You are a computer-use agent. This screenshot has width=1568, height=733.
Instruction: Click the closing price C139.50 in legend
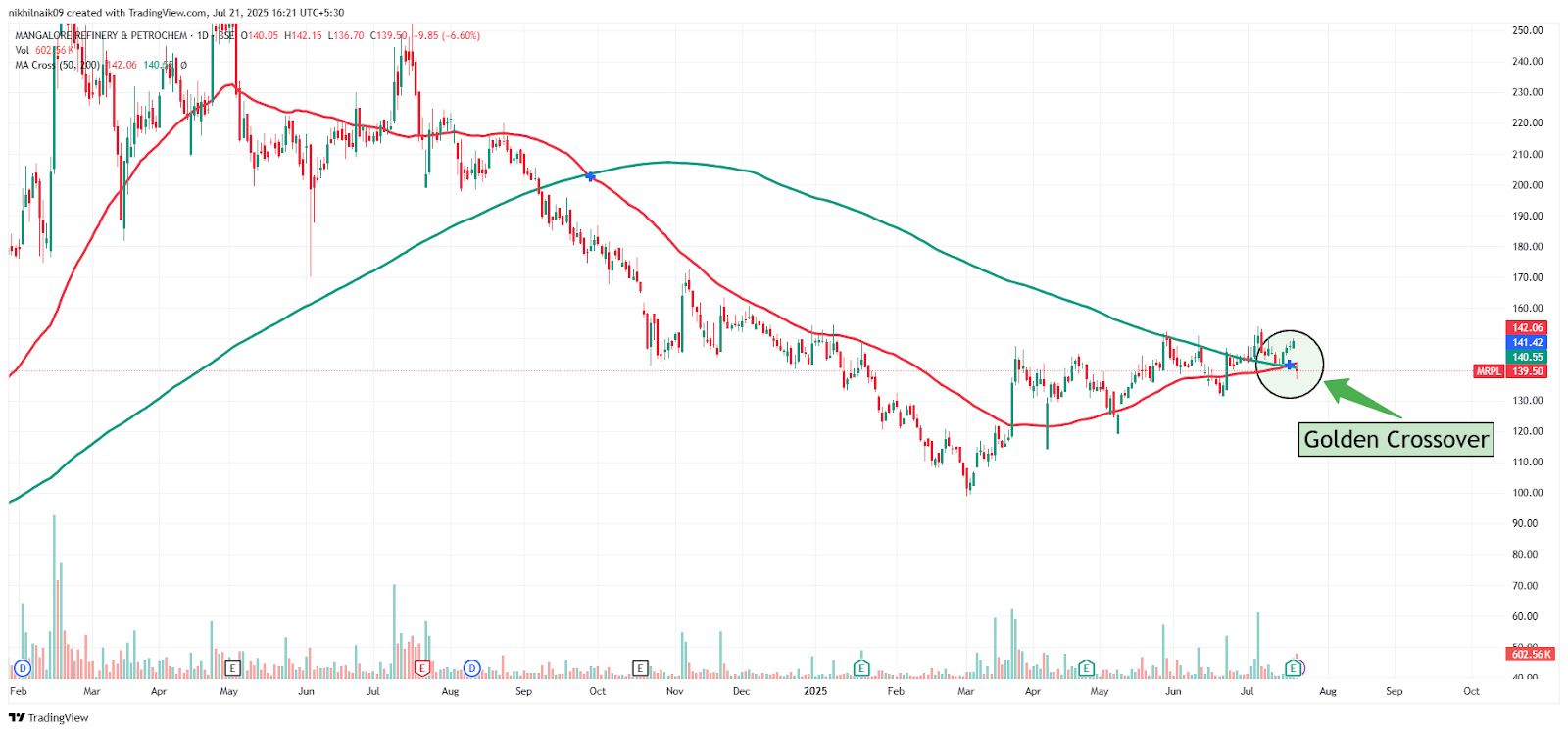pos(388,35)
